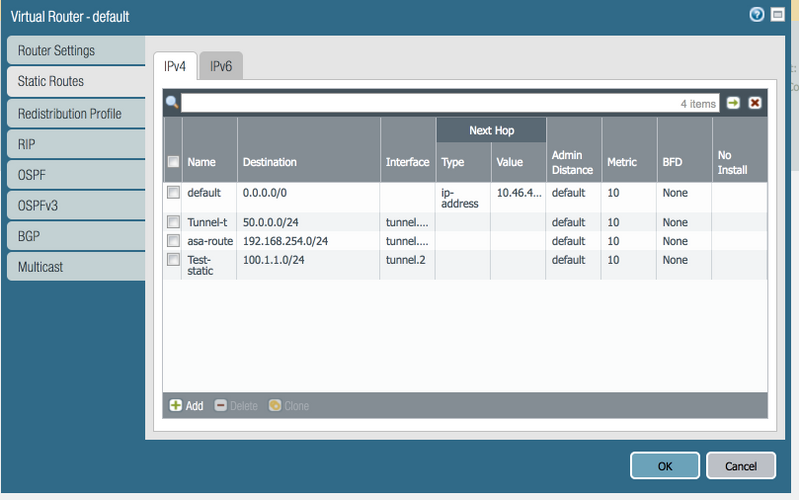Open the Router Settings section
The width and height of the screenshot is (799, 500).
pyautogui.click(x=75, y=51)
